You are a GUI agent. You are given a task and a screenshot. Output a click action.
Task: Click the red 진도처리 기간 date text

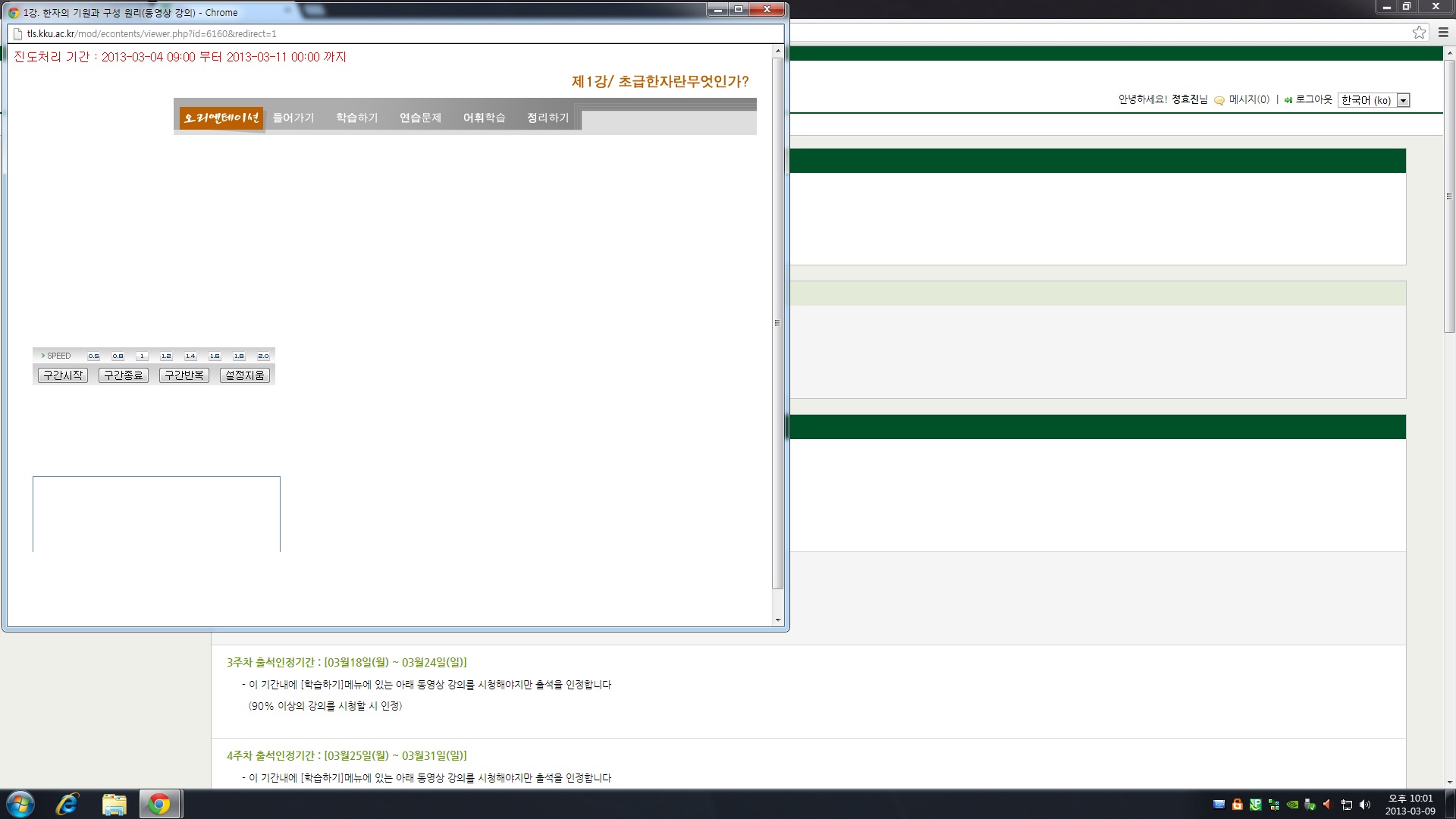[x=180, y=57]
